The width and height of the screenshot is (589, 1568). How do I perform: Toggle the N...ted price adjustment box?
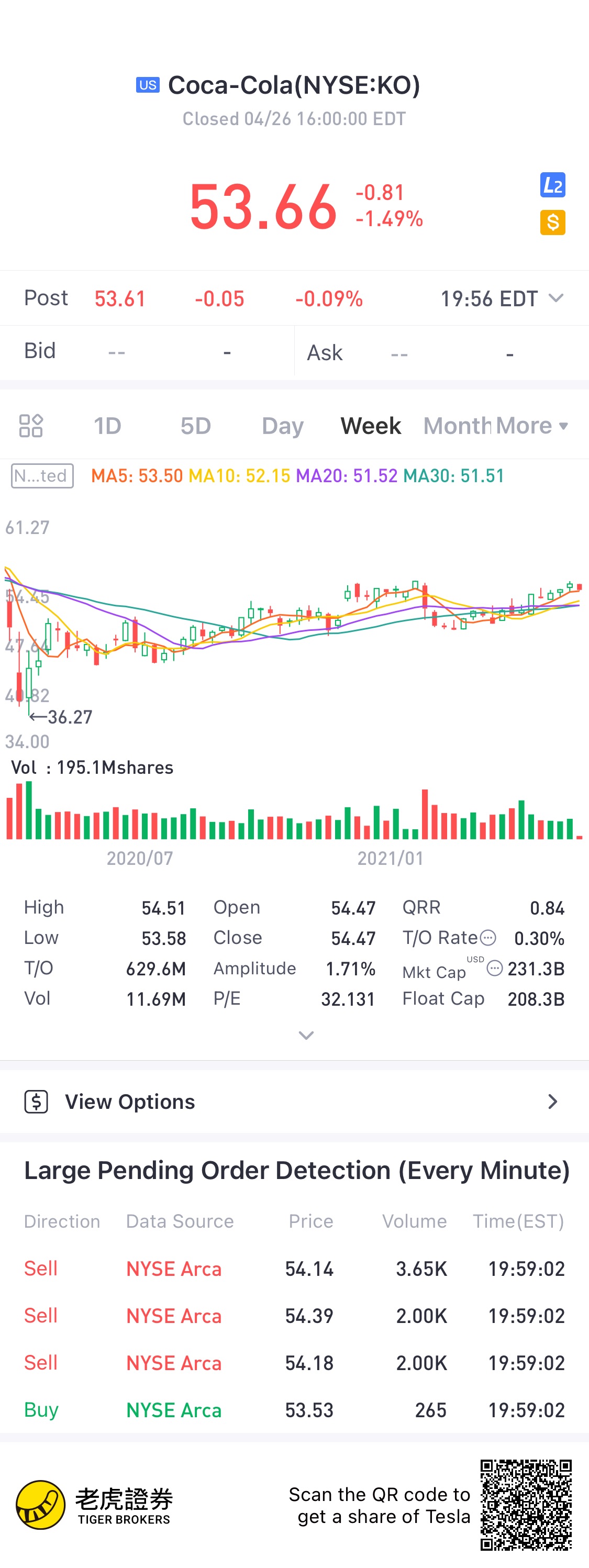click(42, 476)
